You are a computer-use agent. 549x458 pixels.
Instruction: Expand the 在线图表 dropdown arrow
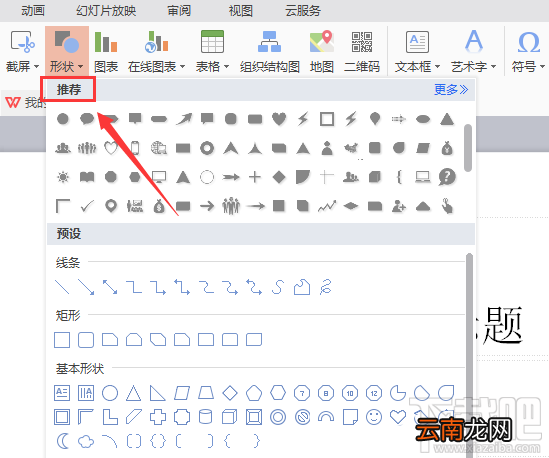[182, 66]
